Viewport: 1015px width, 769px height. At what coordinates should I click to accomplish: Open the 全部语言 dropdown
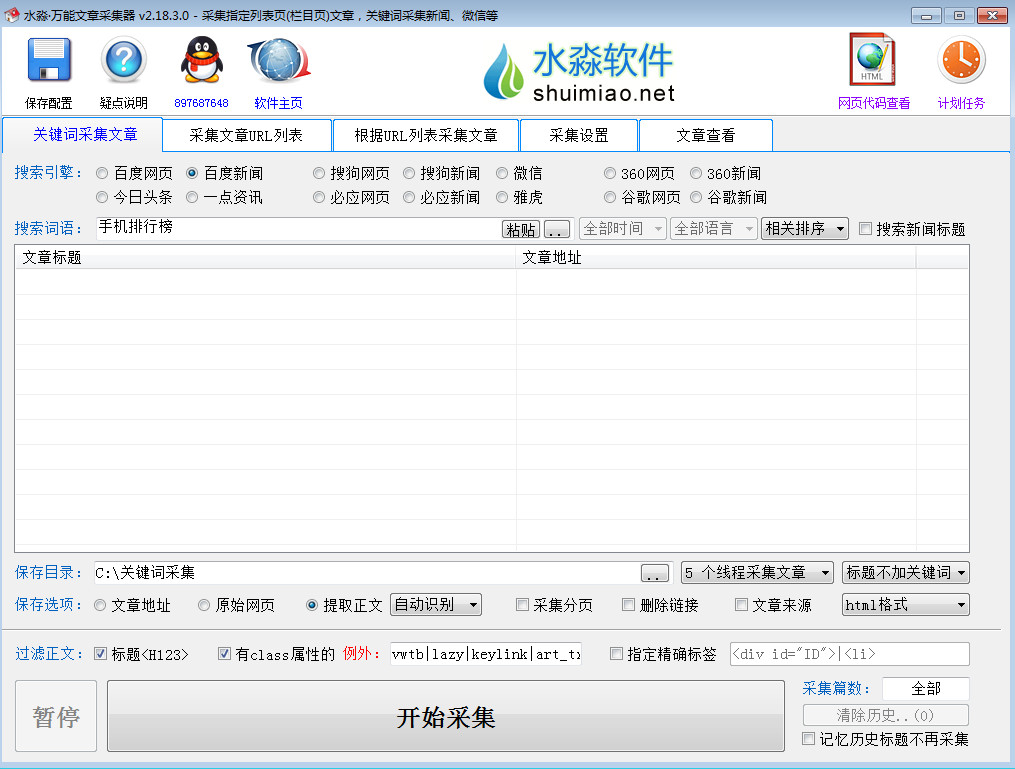point(713,228)
